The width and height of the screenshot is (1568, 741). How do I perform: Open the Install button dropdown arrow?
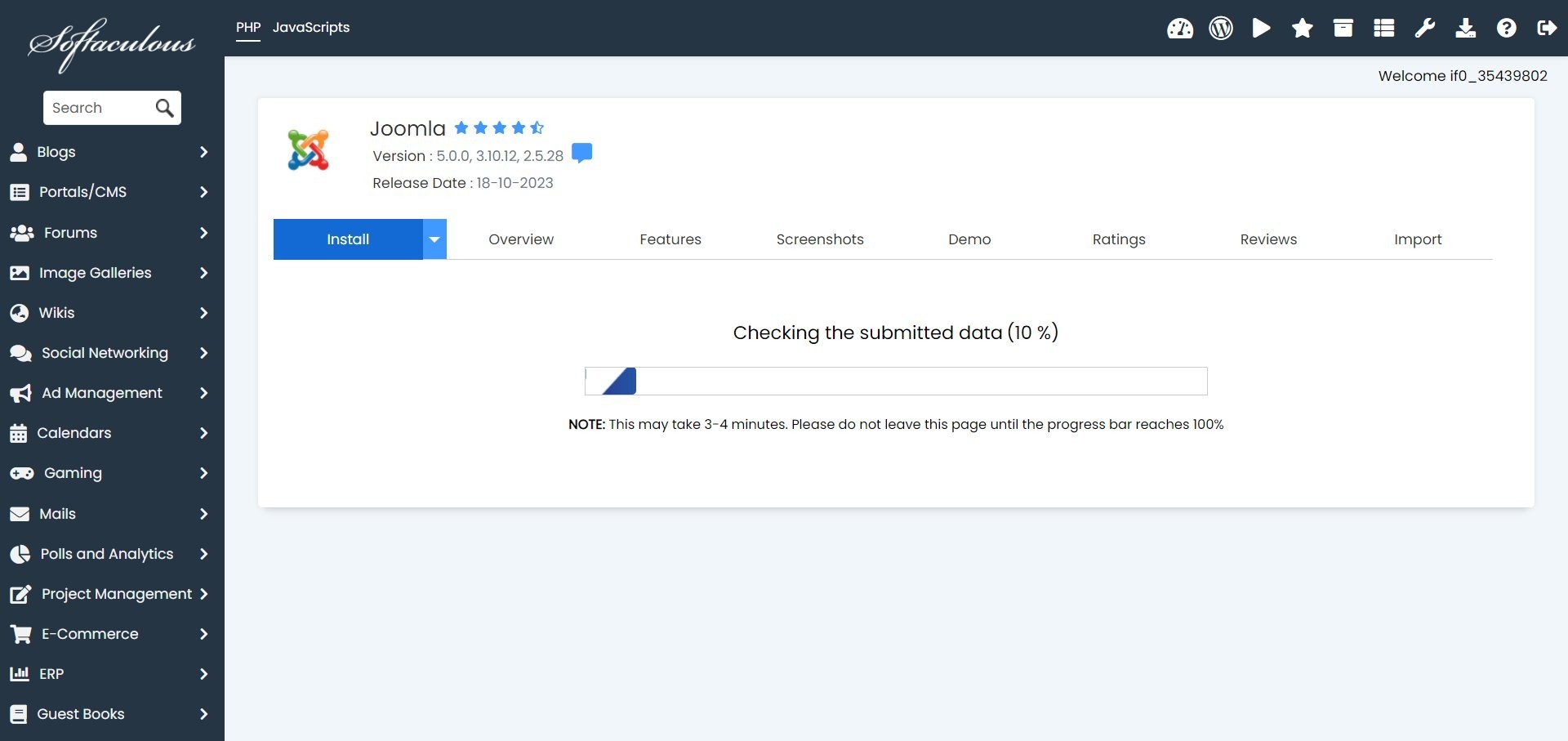[x=434, y=239]
